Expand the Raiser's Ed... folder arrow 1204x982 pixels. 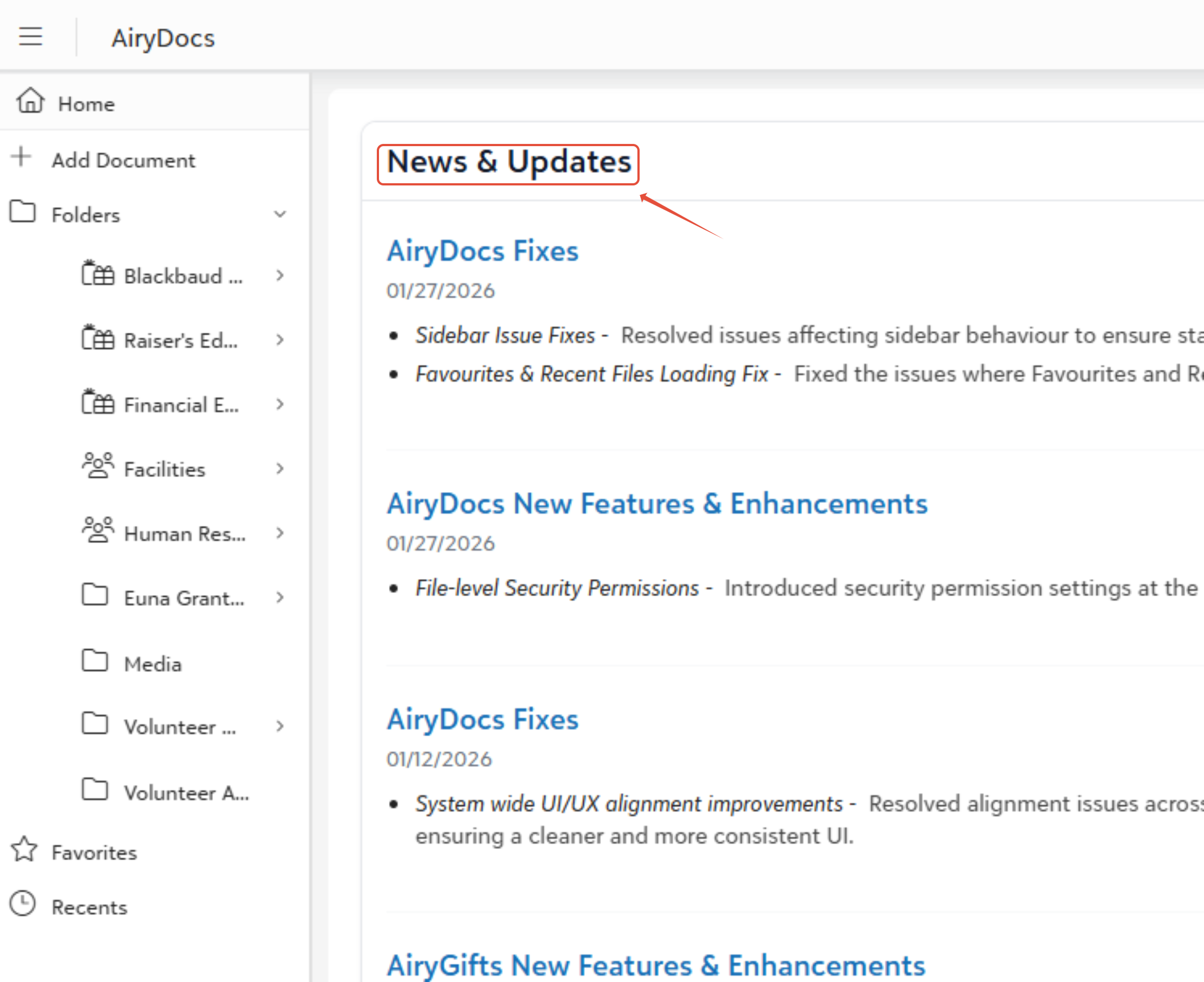click(280, 340)
